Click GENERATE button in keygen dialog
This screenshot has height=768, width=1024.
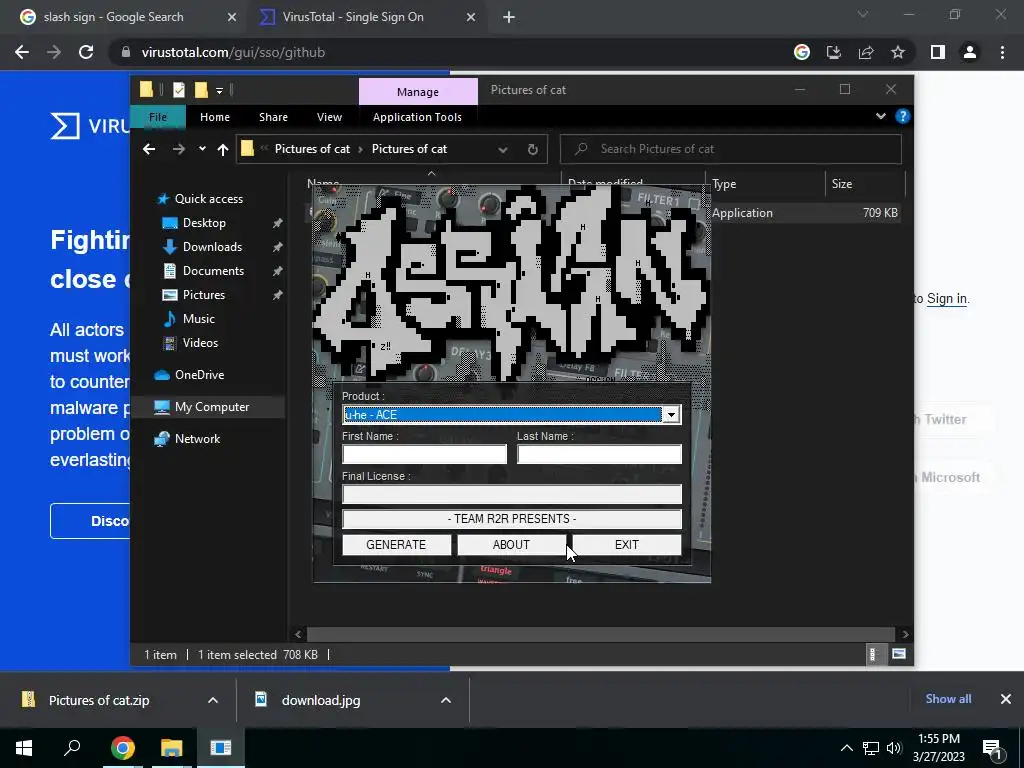(396, 545)
